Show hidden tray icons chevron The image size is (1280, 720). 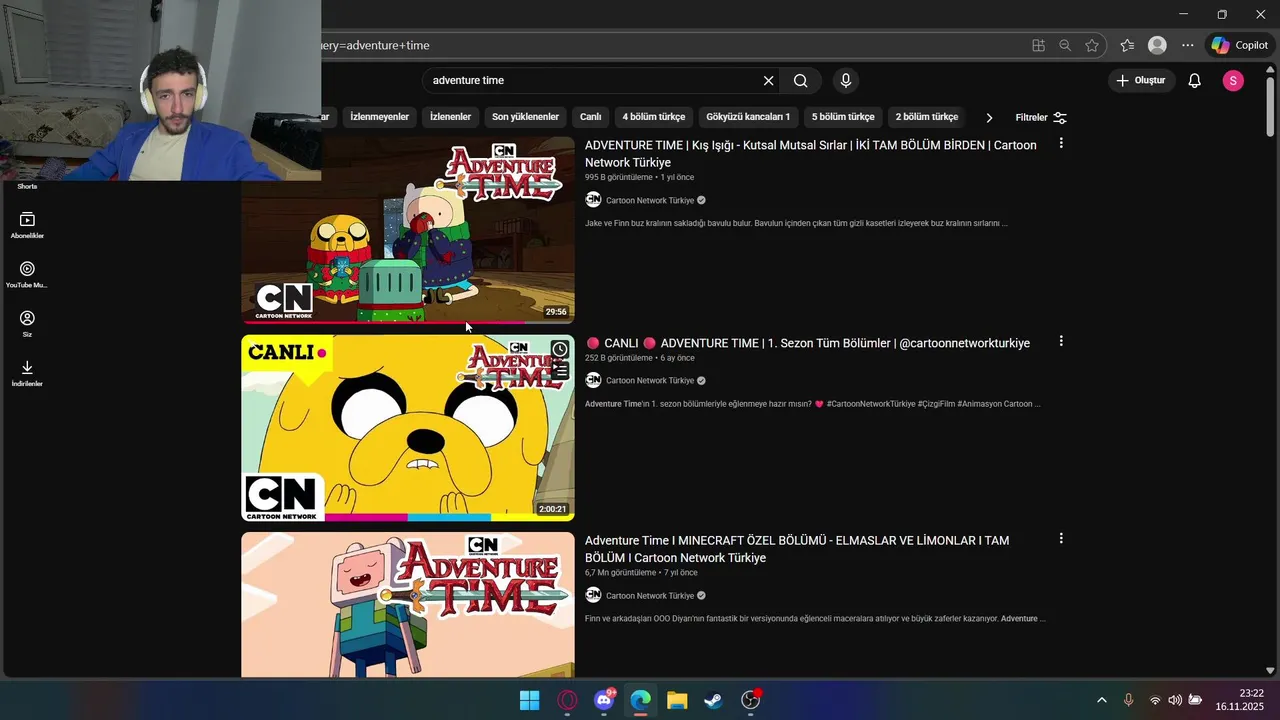pos(1102,700)
